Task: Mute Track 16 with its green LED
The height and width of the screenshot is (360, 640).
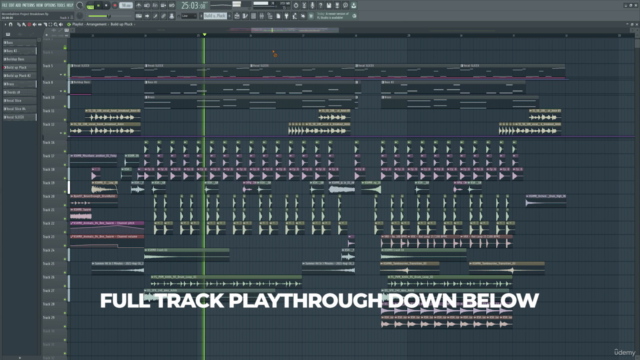Action: click(65, 151)
